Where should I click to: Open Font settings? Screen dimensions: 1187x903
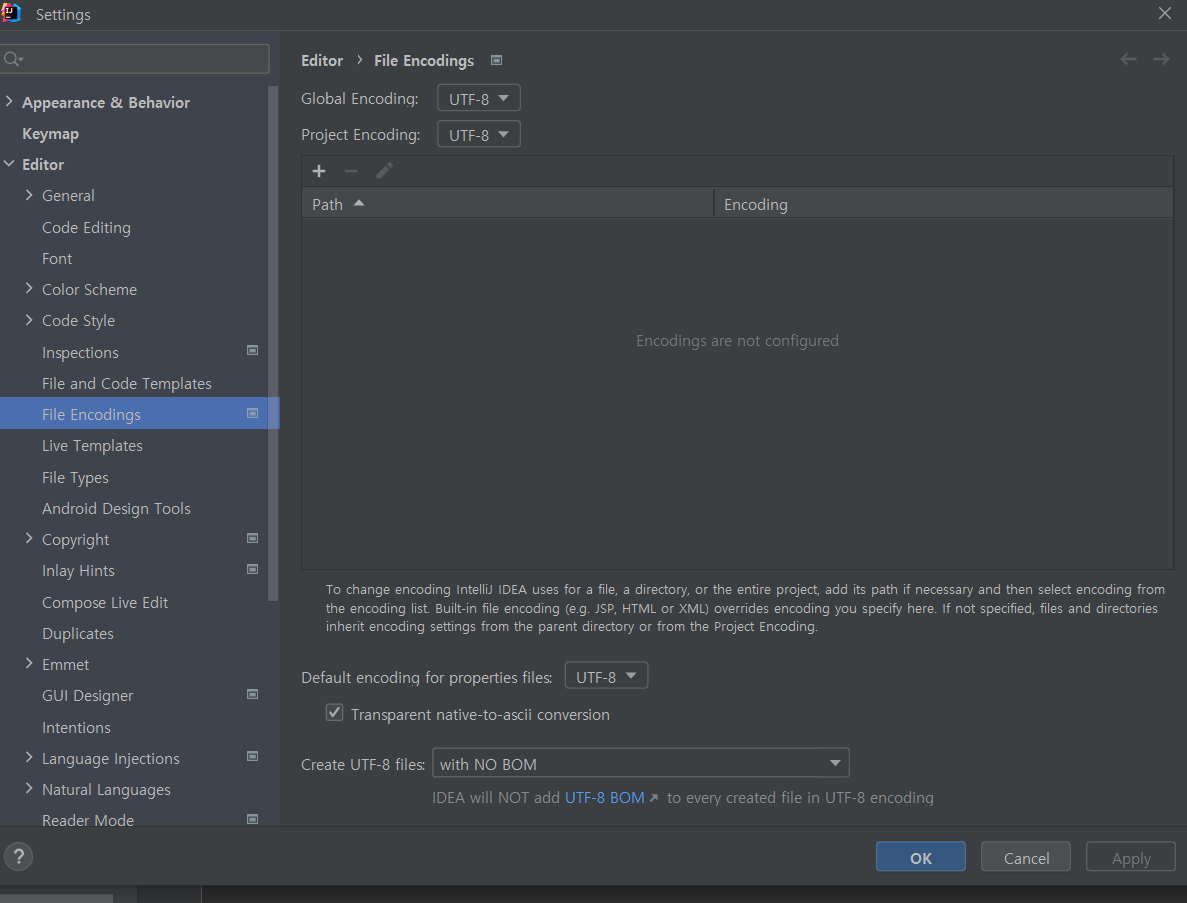click(57, 258)
